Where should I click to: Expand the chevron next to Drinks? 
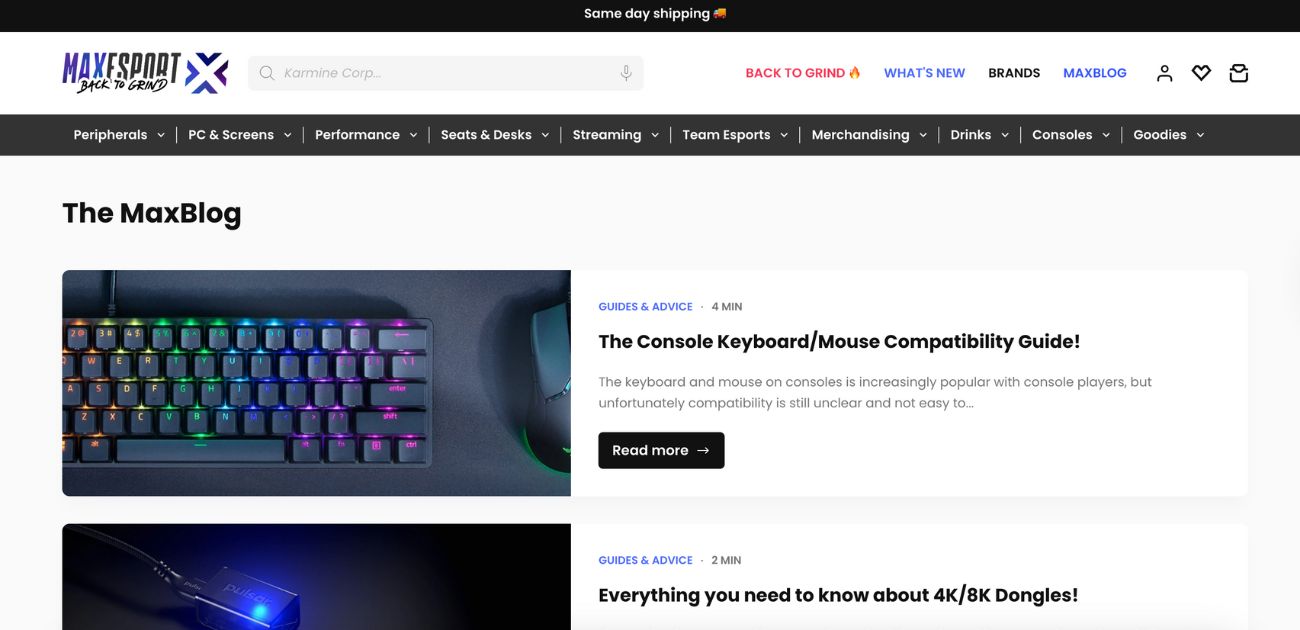click(1005, 135)
